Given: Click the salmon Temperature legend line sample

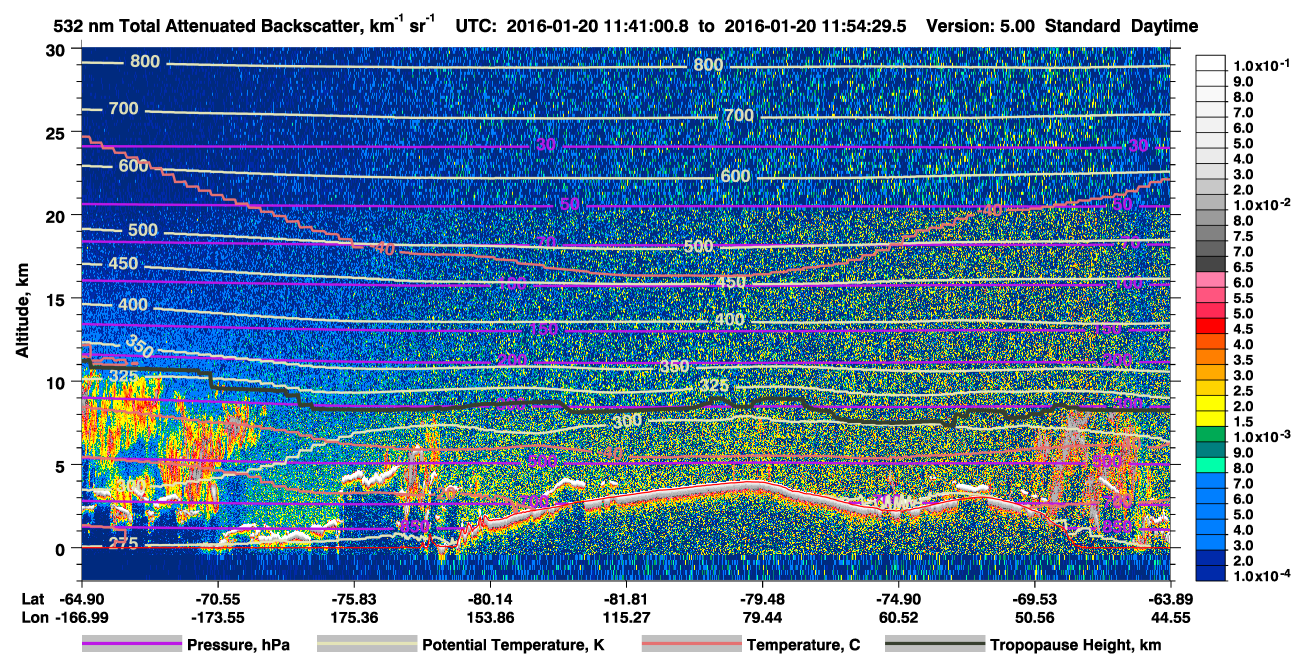Looking at the screenshot, I should tap(691, 645).
